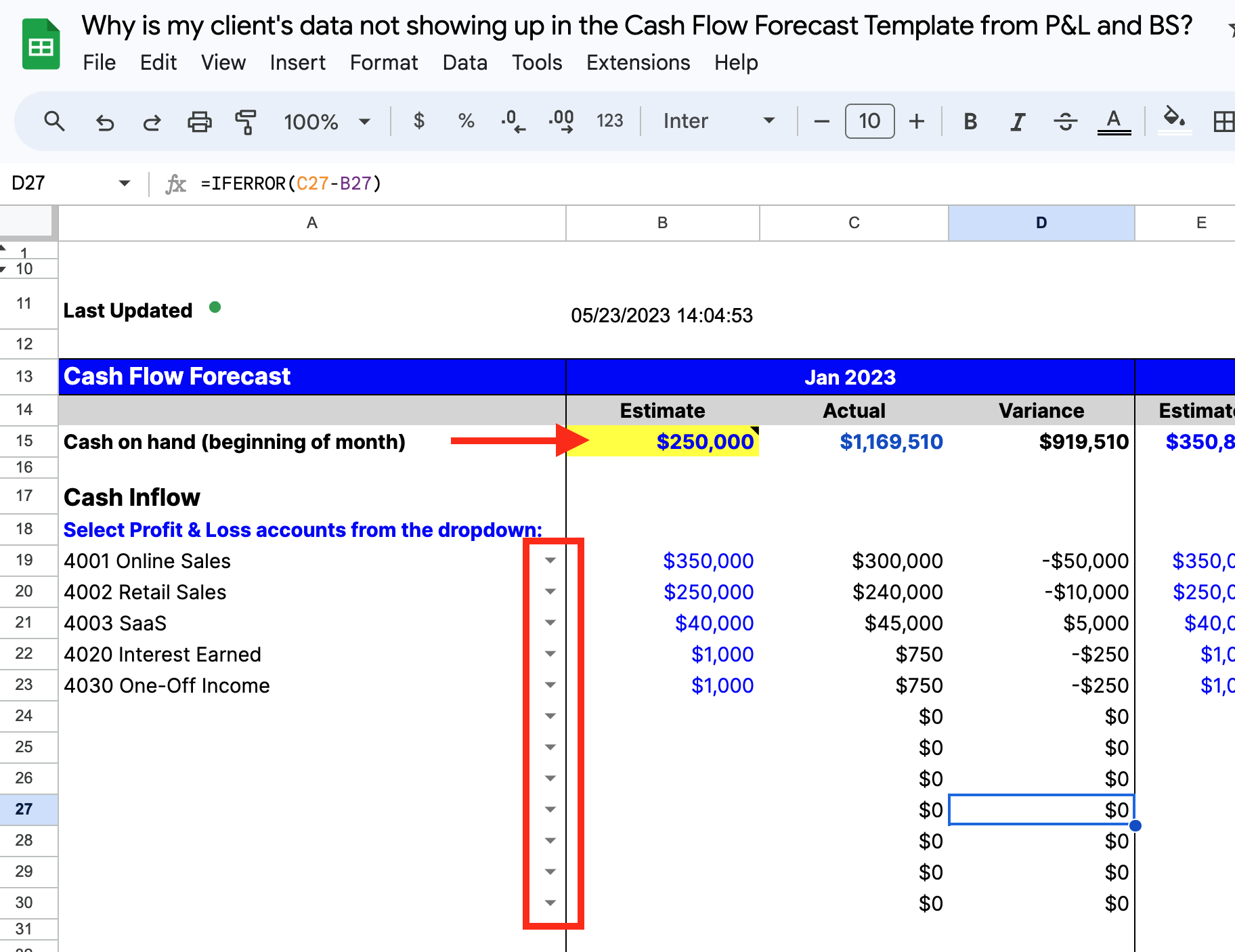This screenshot has height=952, width=1235.
Task: Open the Edit menu
Action: [x=158, y=63]
